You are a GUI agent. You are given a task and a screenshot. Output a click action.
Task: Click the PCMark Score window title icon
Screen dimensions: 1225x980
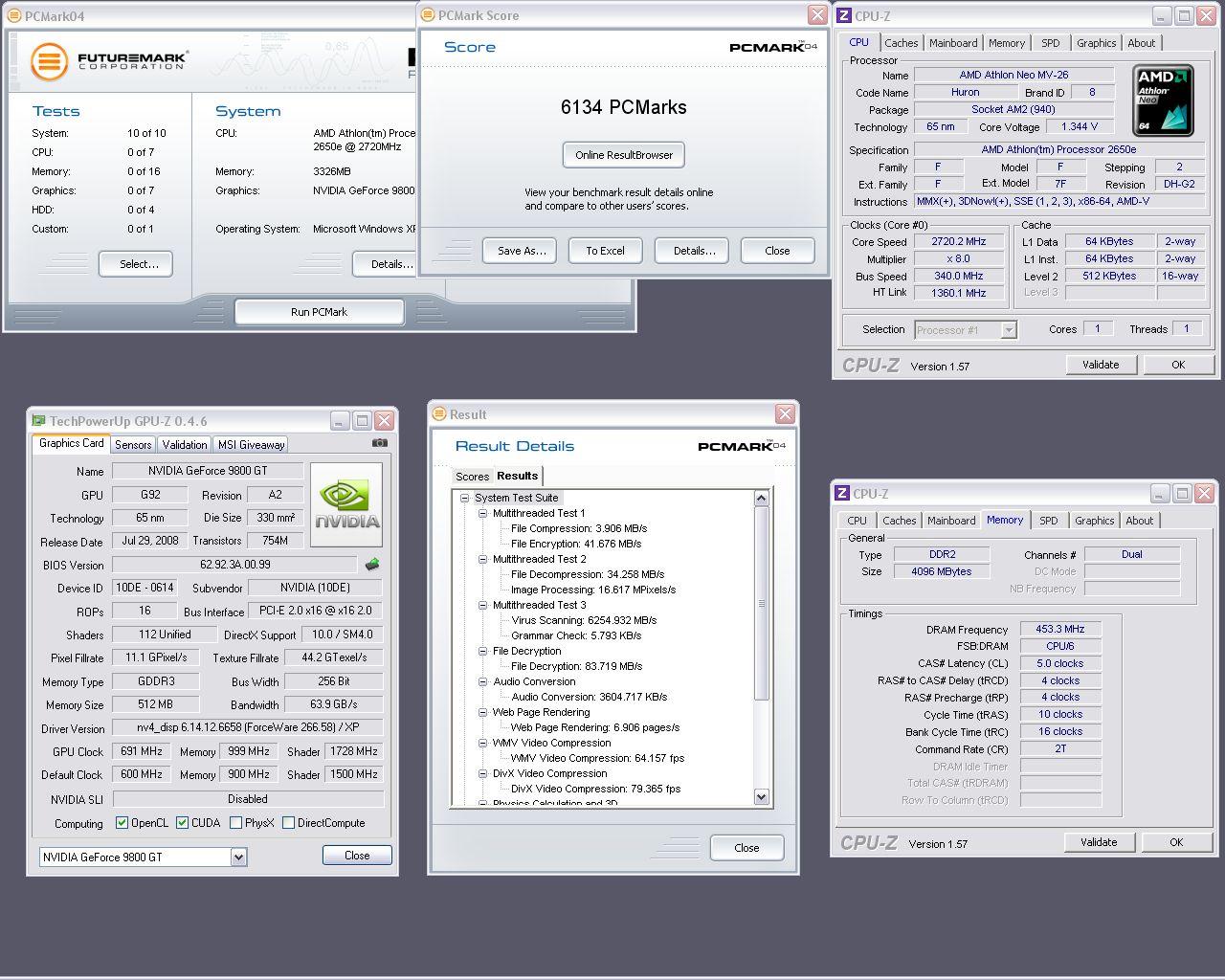pos(428,14)
